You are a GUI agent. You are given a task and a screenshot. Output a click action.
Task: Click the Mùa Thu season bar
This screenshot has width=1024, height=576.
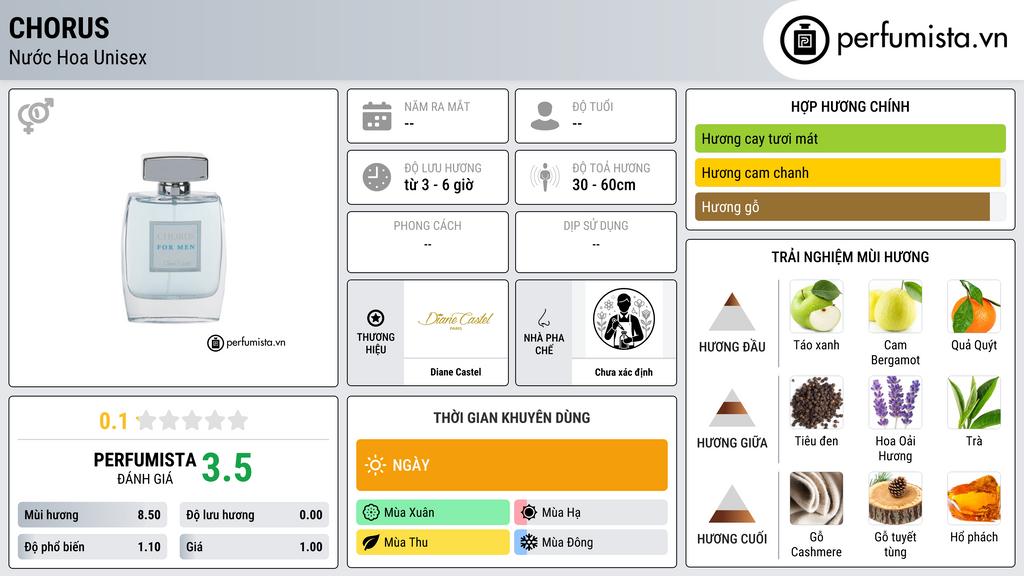click(x=433, y=542)
